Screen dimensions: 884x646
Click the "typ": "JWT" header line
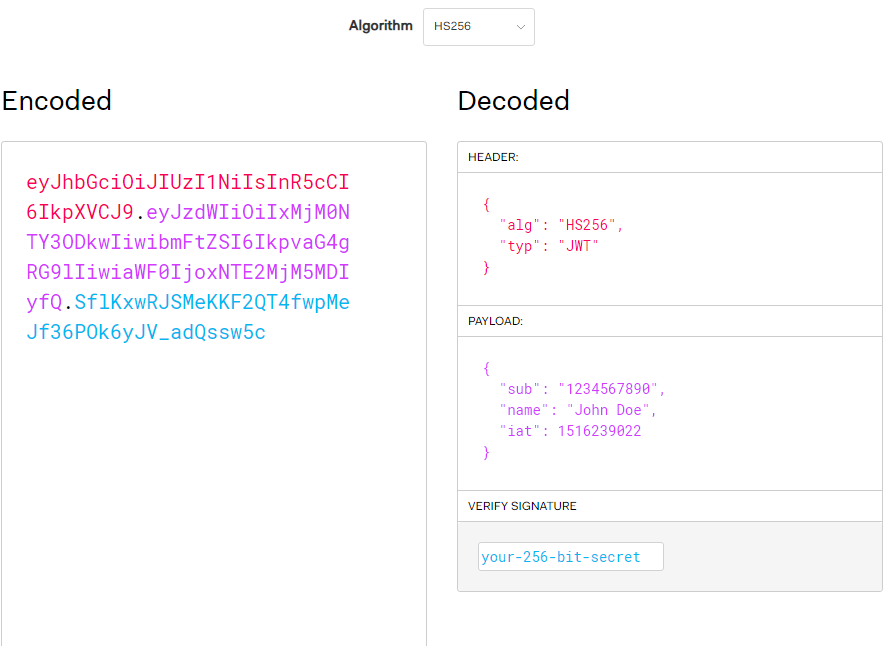pyautogui.click(x=549, y=246)
